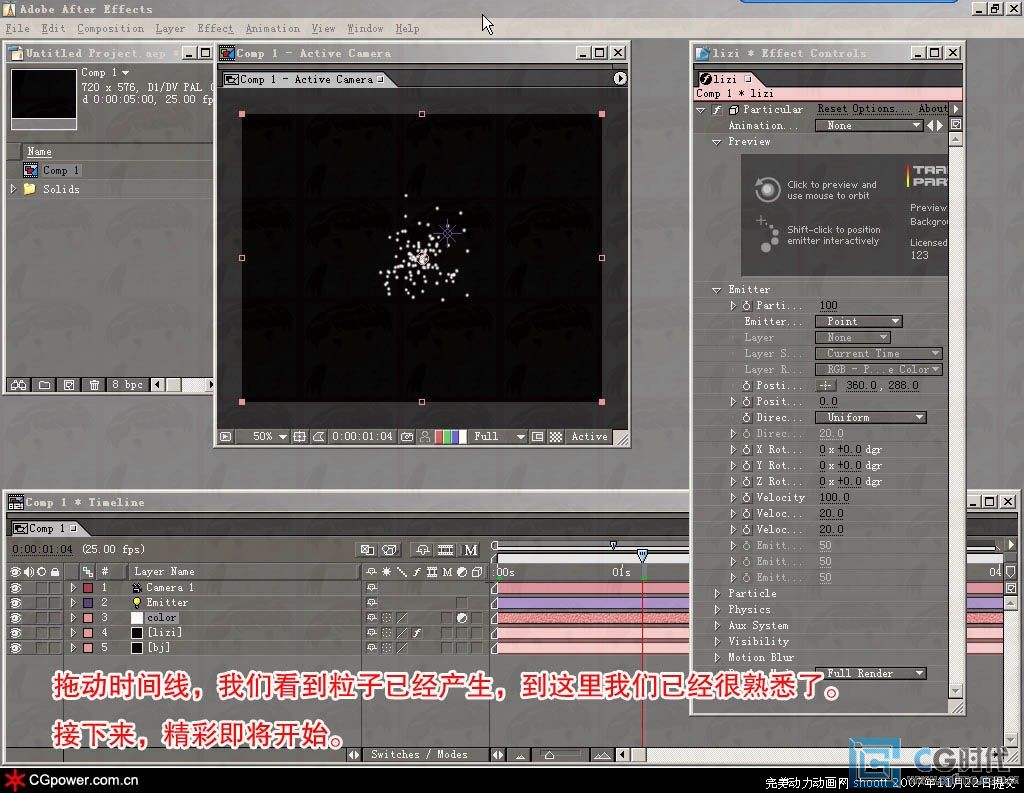Click the trash delete icon in Project panel
The image size is (1024, 793).
pyautogui.click(x=94, y=385)
